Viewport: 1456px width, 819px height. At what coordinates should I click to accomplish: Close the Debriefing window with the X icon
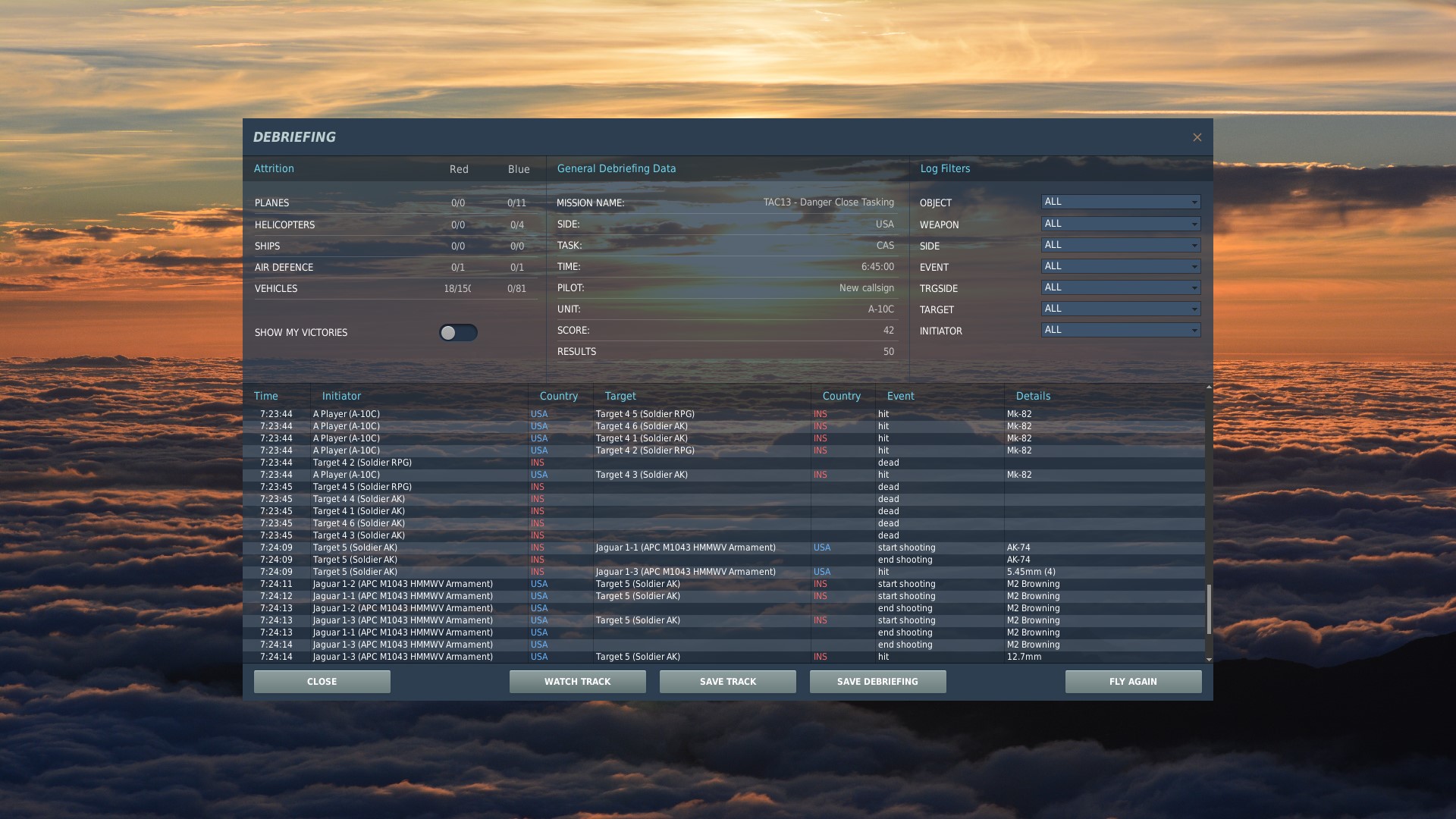coord(1197,137)
